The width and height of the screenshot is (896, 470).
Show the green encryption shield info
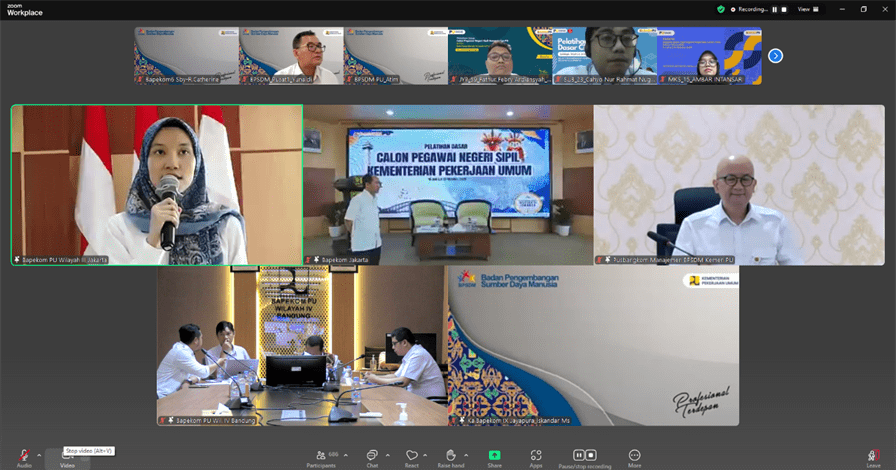721,9
